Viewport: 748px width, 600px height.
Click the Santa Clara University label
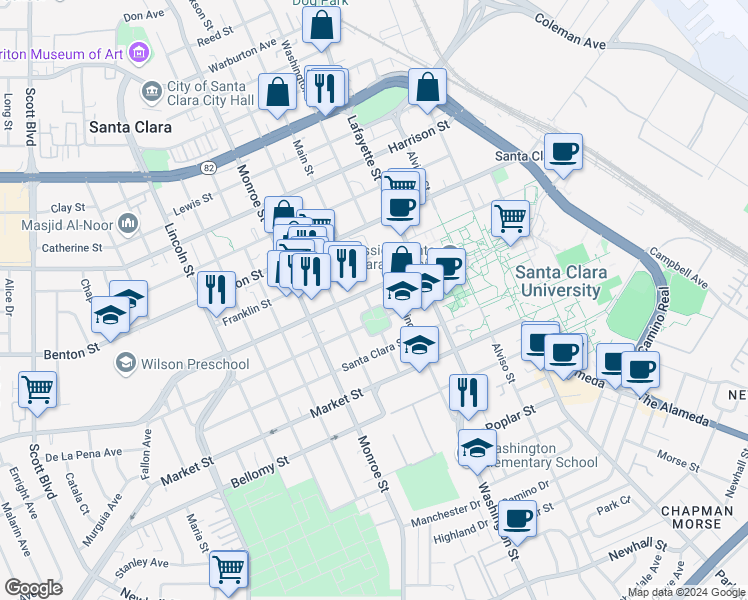(561, 281)
